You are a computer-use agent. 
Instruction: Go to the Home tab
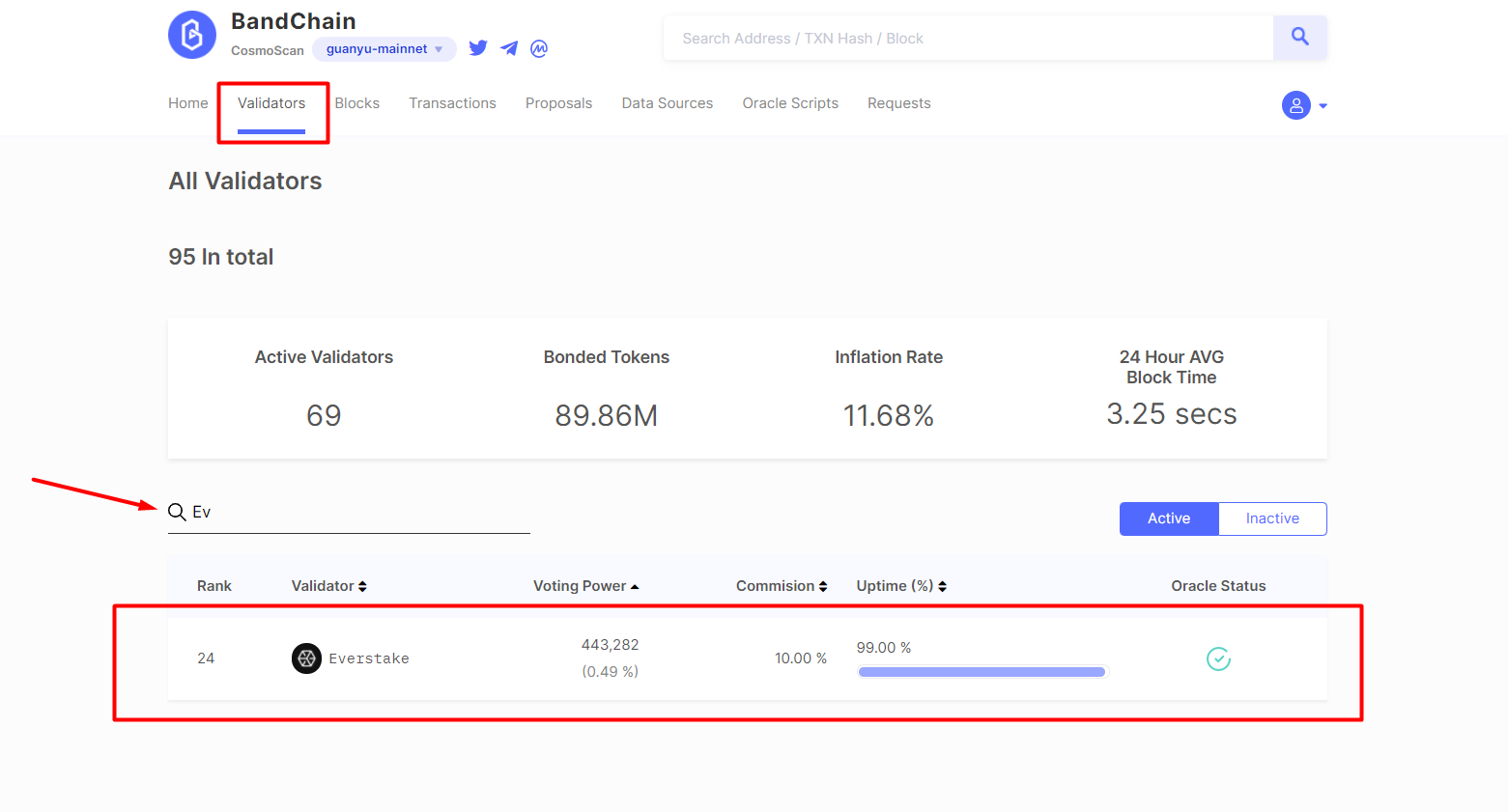point(188,103)
